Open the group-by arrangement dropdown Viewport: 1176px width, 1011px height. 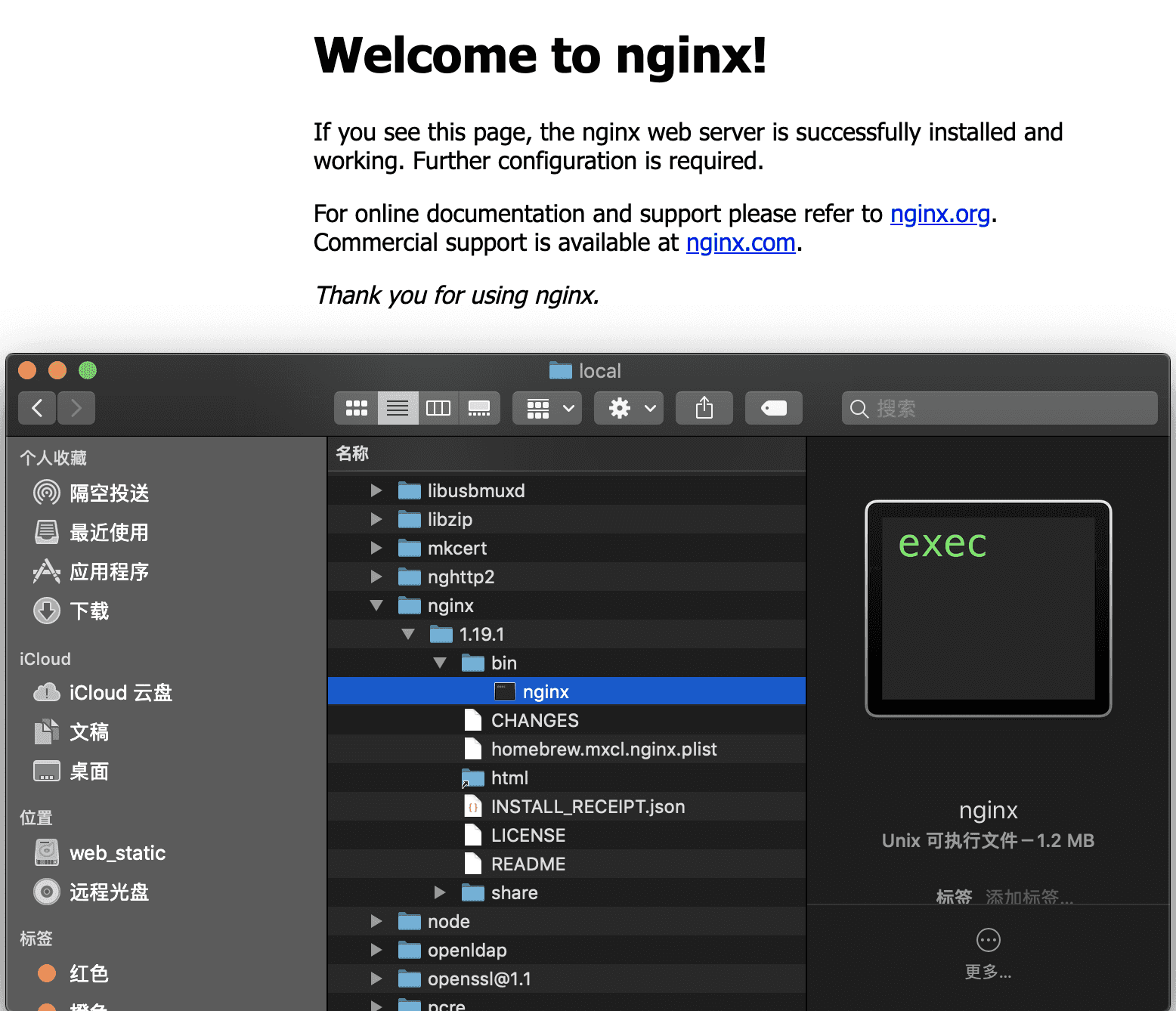coord(547,409)
